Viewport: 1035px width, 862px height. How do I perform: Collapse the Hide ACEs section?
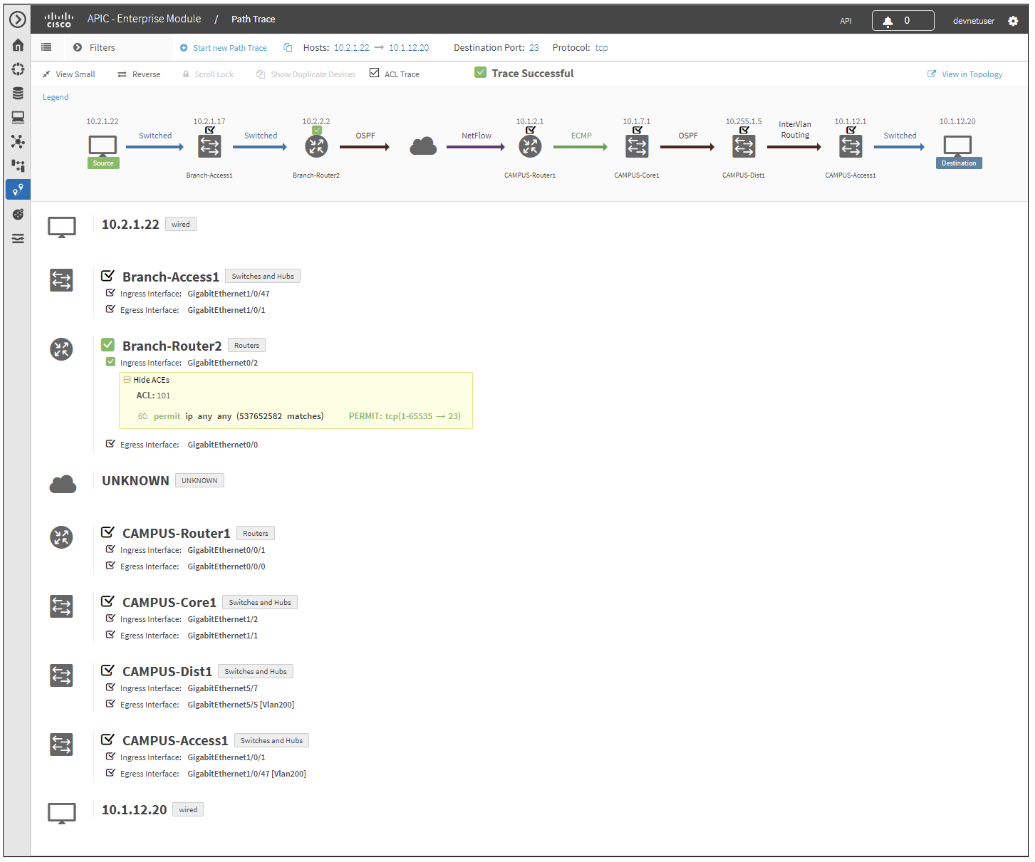pos(147,380)
